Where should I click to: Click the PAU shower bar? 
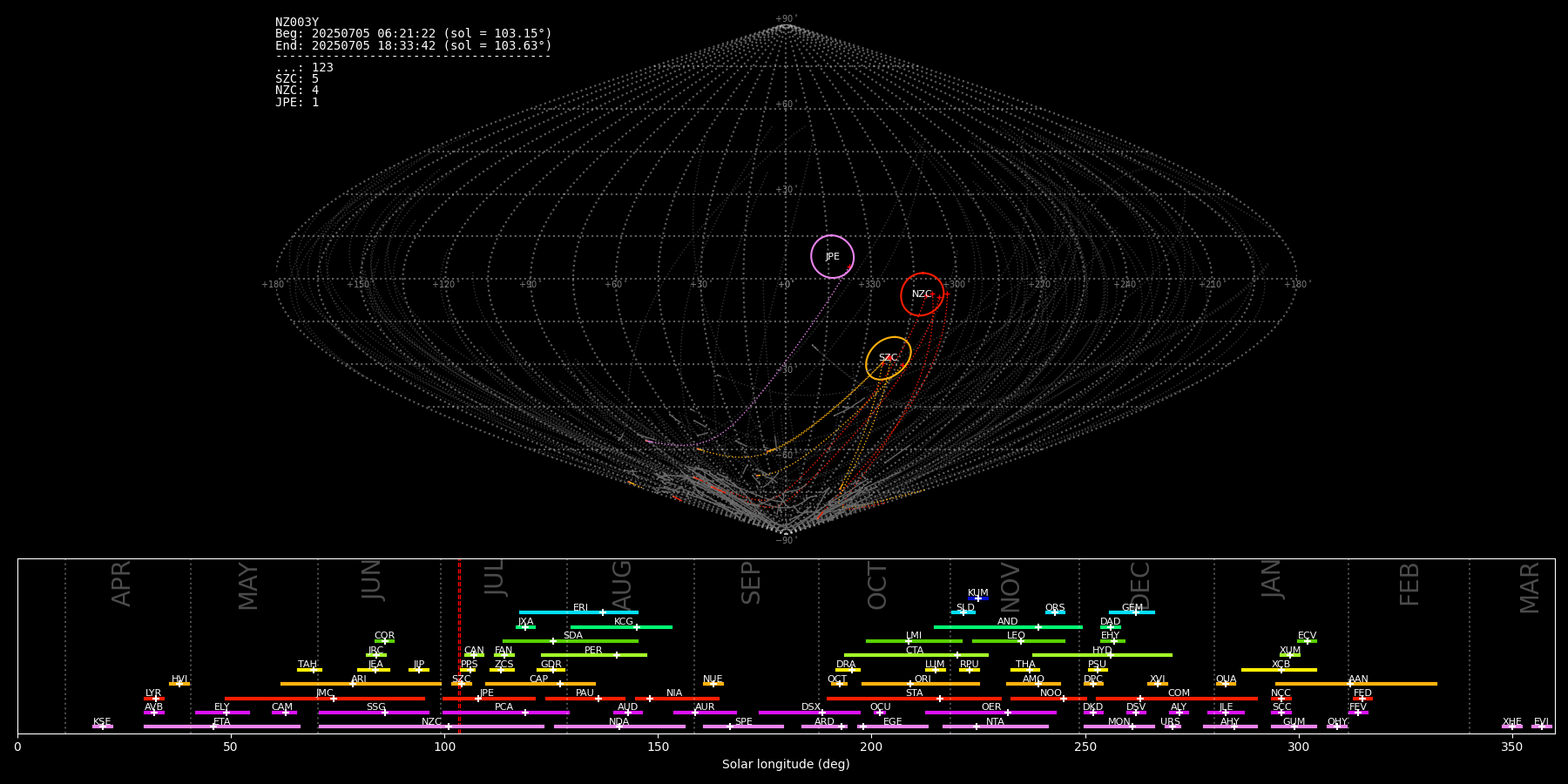click(585, 698)
